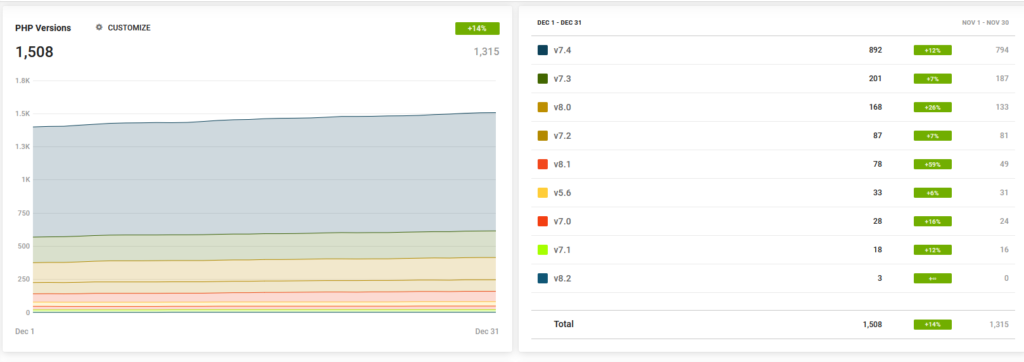Click the NOV 1 - NOV 30 column header
Screen dimensions: 1024x362
point(985,22)
